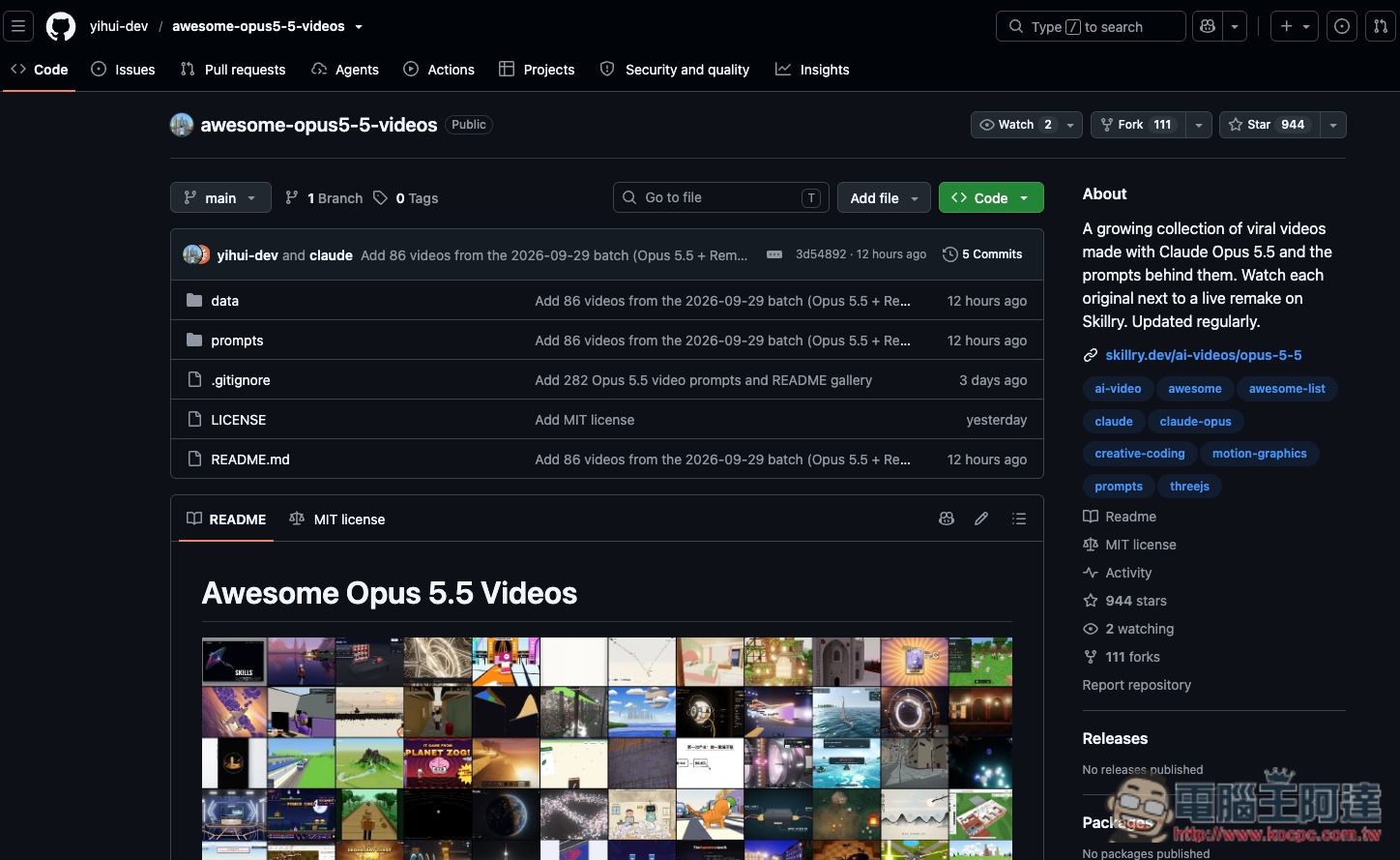The width and height of the screenshot is (1400, 860).
Task: Go to the GitHub homepage logo
Action: pyautogui.click(x=61, y=26)
